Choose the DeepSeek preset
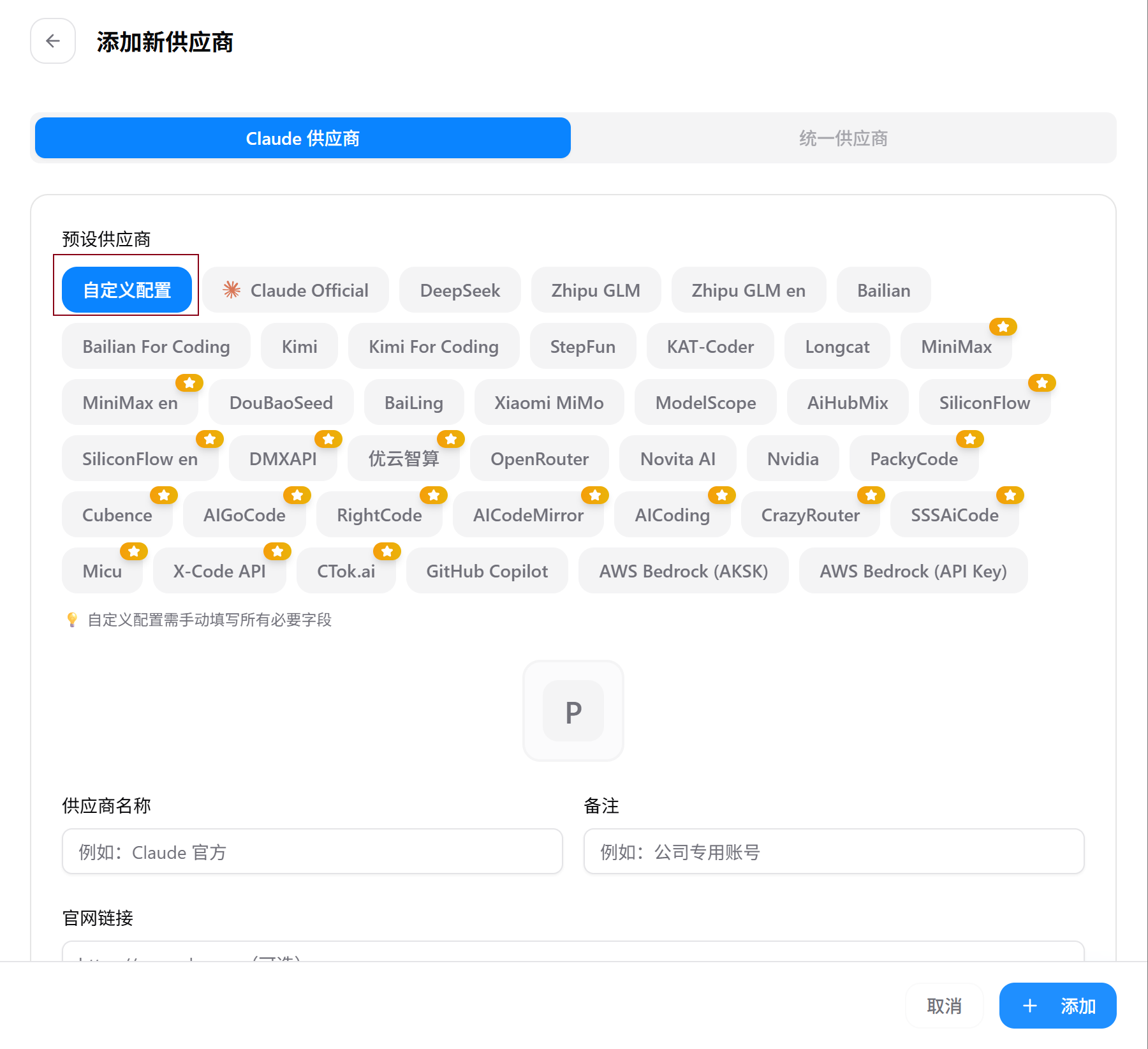The width and height of the screenshot is (1148, 1049). (x=460, y=290)
